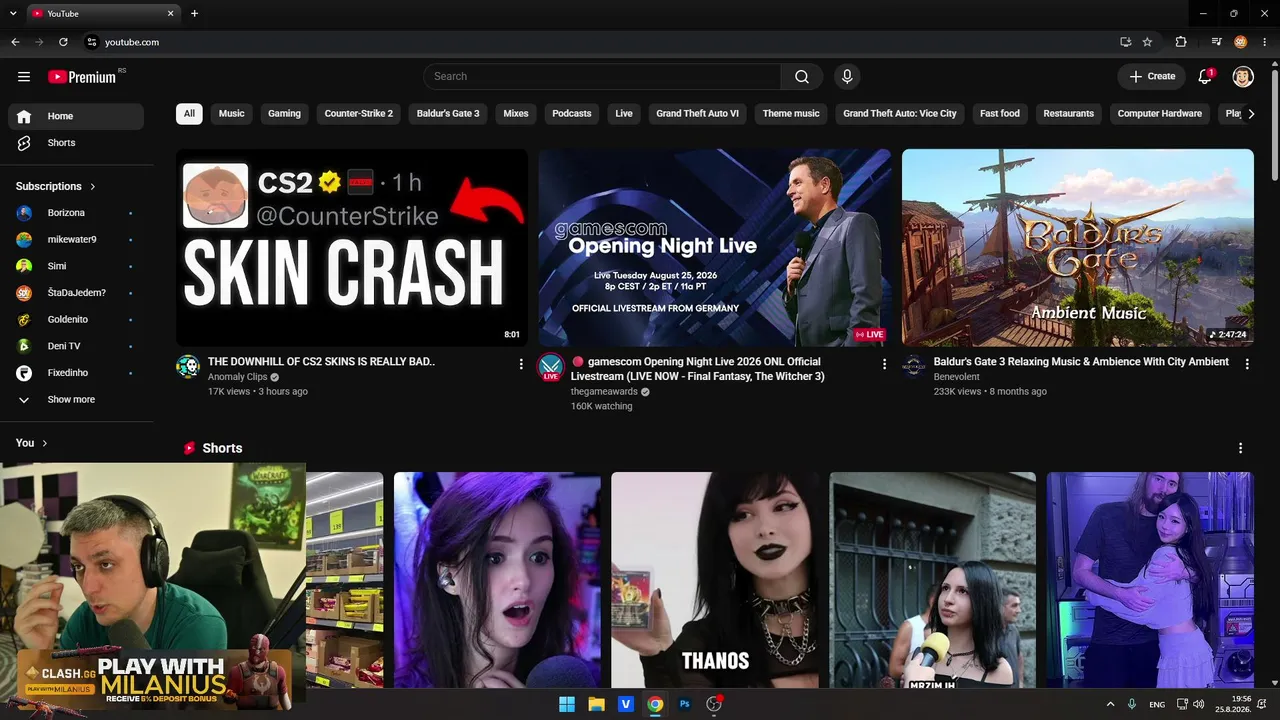Open the YouTube guide hamburger menu
Image resolution: width=1280 pixels, height=720 pixels.
coord(24,77)
